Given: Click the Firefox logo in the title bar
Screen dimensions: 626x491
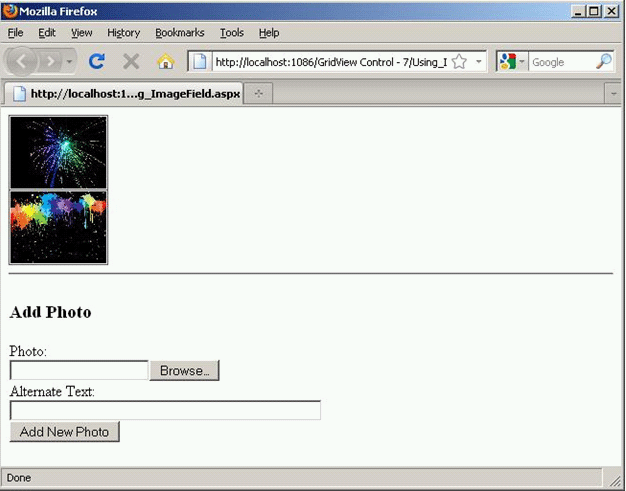Looking at the screenshot, I should coord(10,11).
